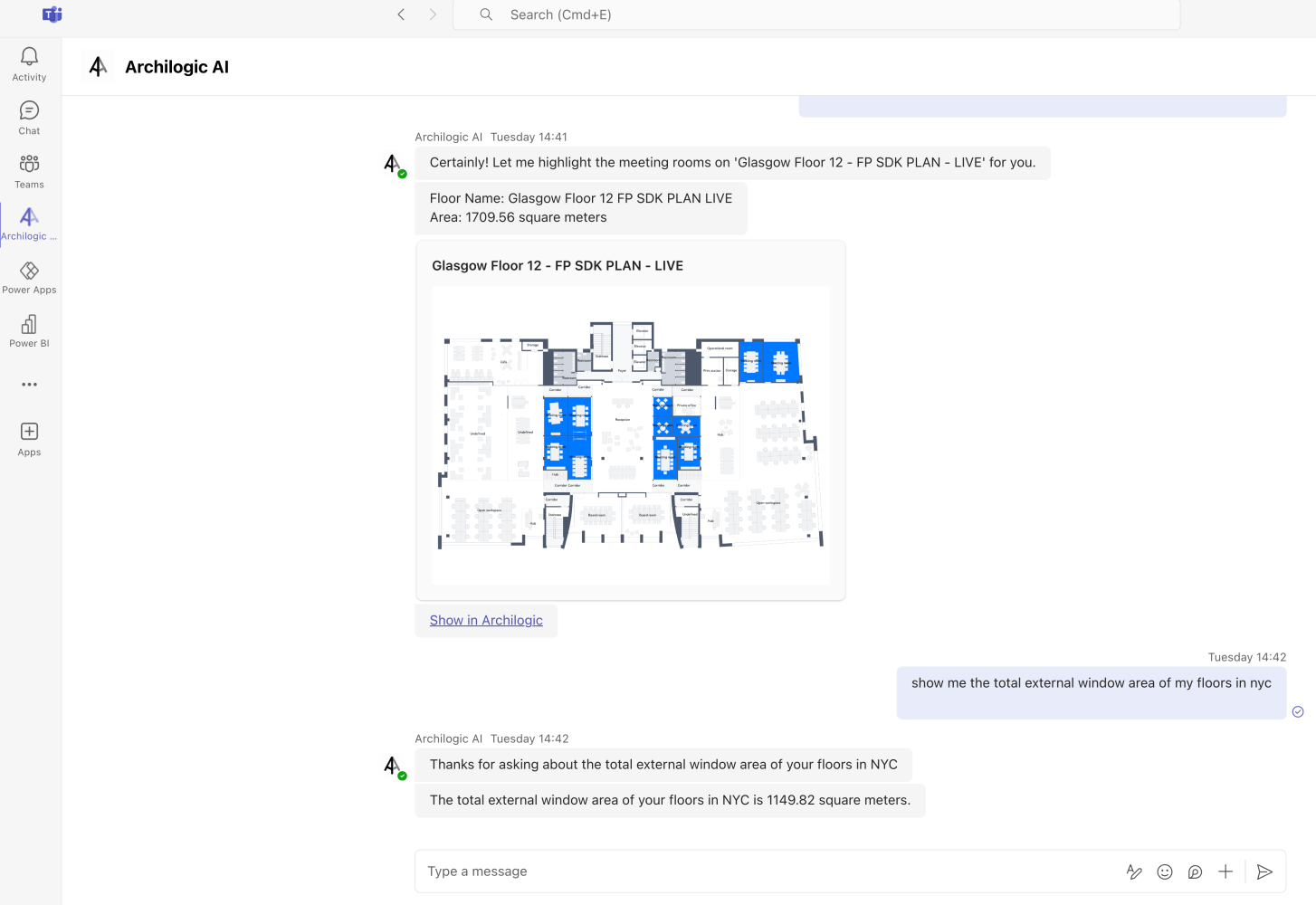Send the message with the arrow icon
The width and height of the screenshot is (1316, 905).
coord(1264,872)
